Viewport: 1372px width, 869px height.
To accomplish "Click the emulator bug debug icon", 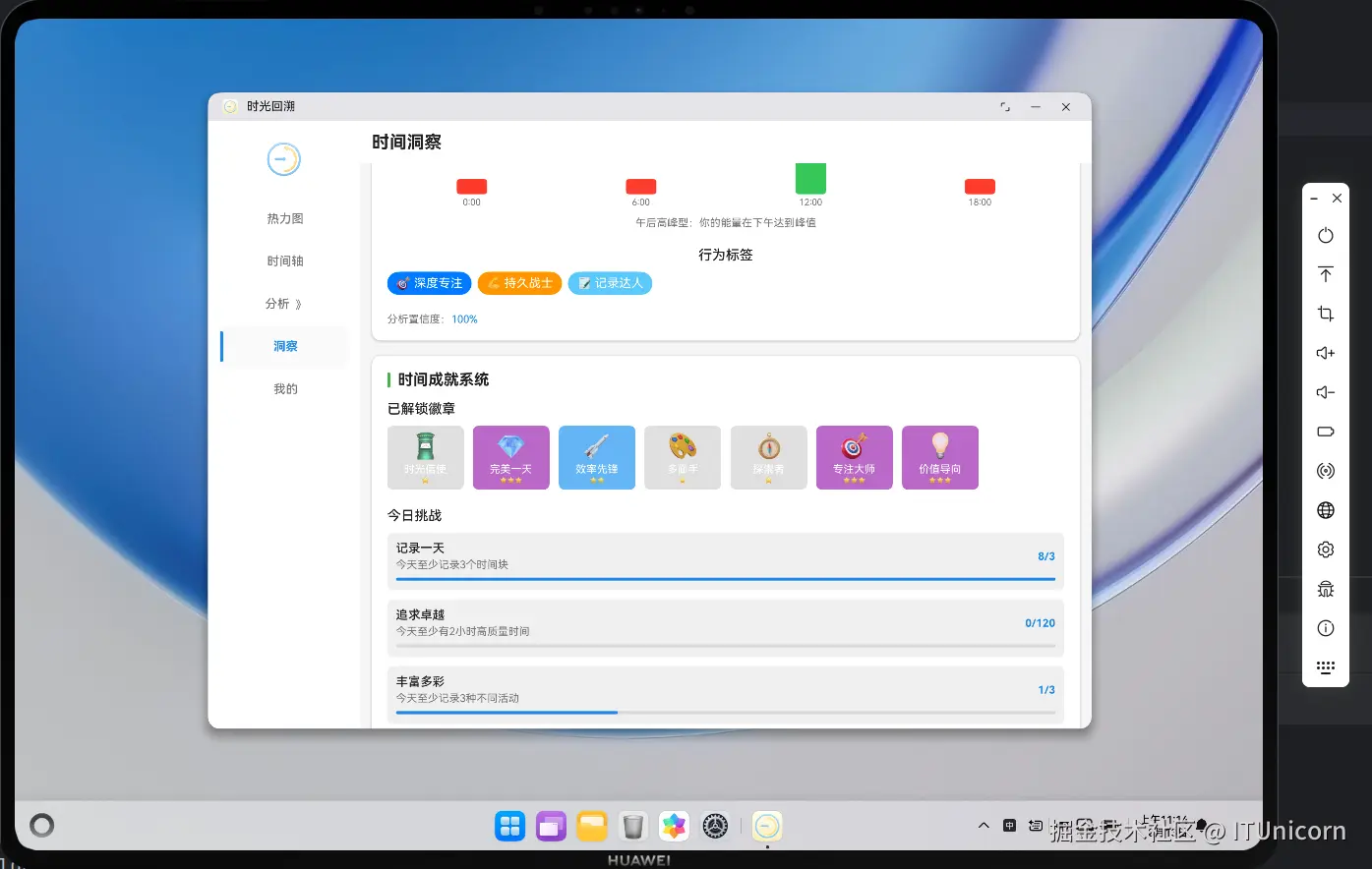I will [1326, 589].
